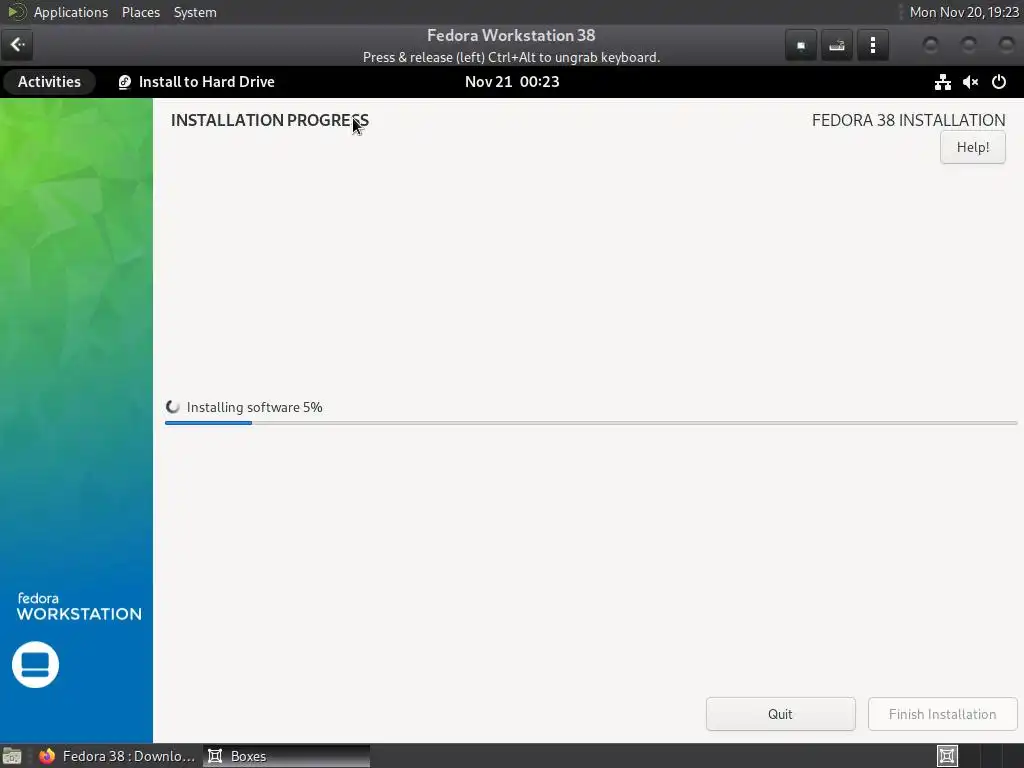This screenshot has height=768, width=1024.
Task: Click the muted volume icon
Action: [x=970, y=82]
